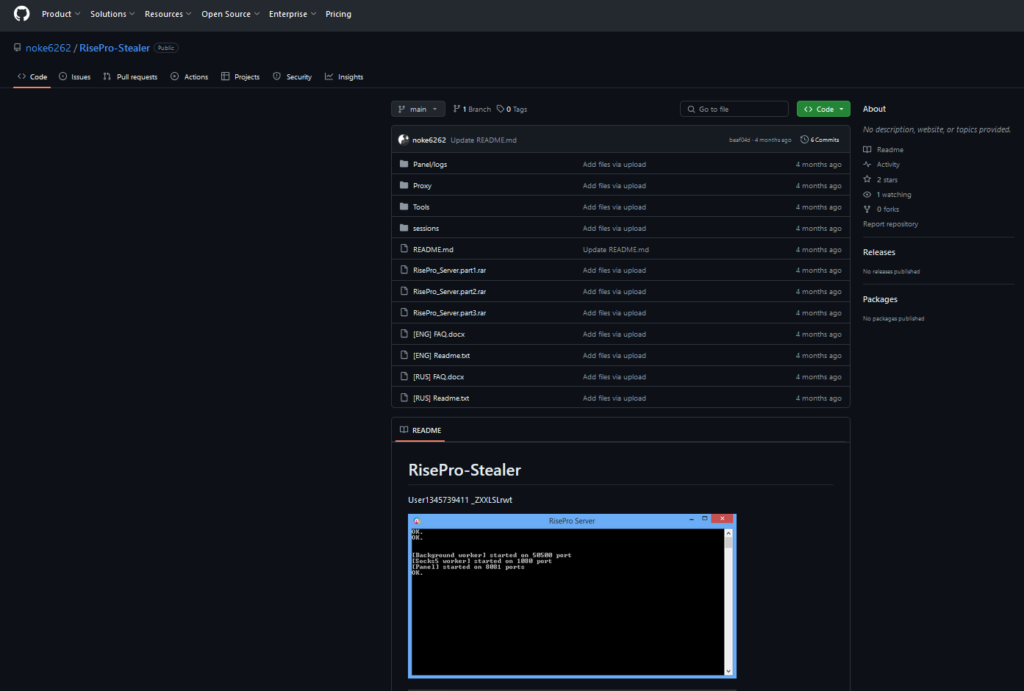
Task: Open the [ENG] FAQ.docx file
Action: tap(439, 334)
